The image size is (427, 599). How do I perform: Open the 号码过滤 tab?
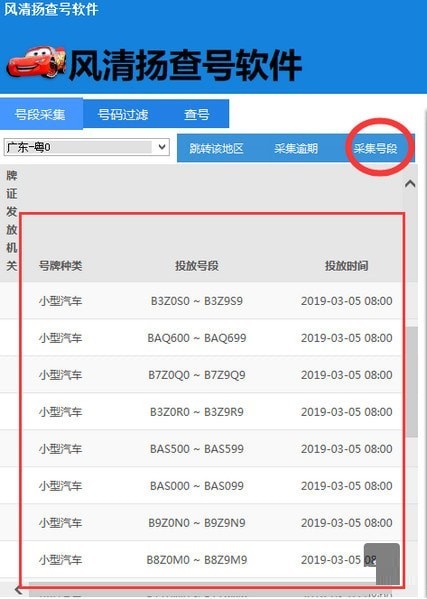click(123, 114)
